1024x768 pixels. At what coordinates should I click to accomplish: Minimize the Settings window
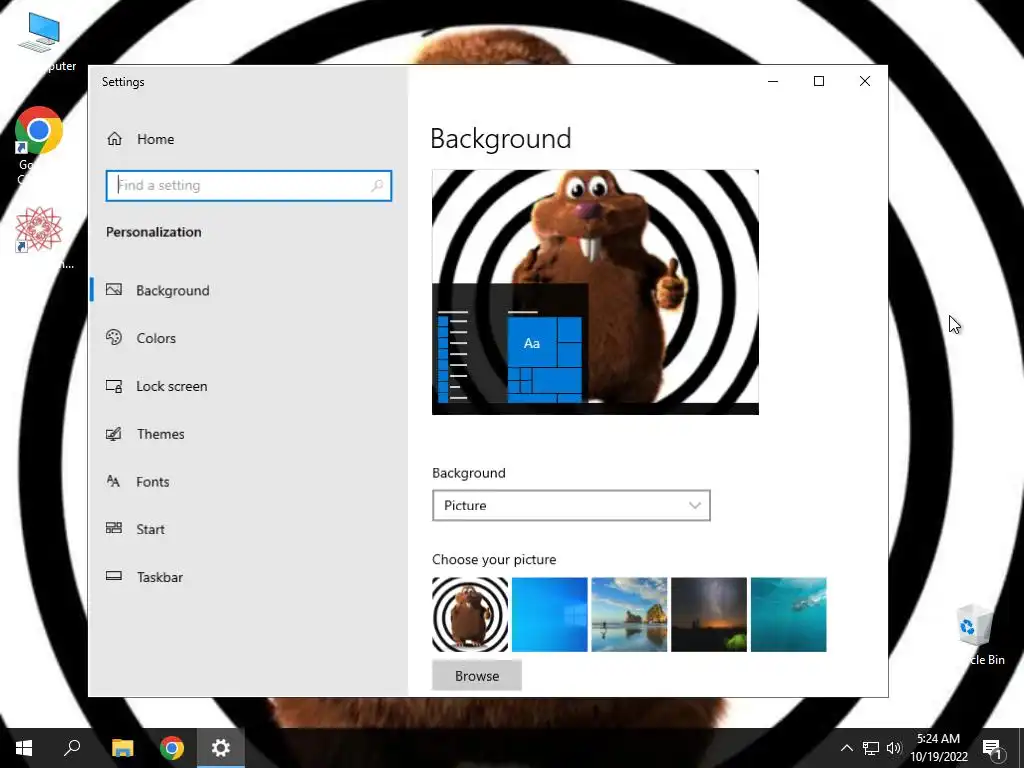[773, 81]
